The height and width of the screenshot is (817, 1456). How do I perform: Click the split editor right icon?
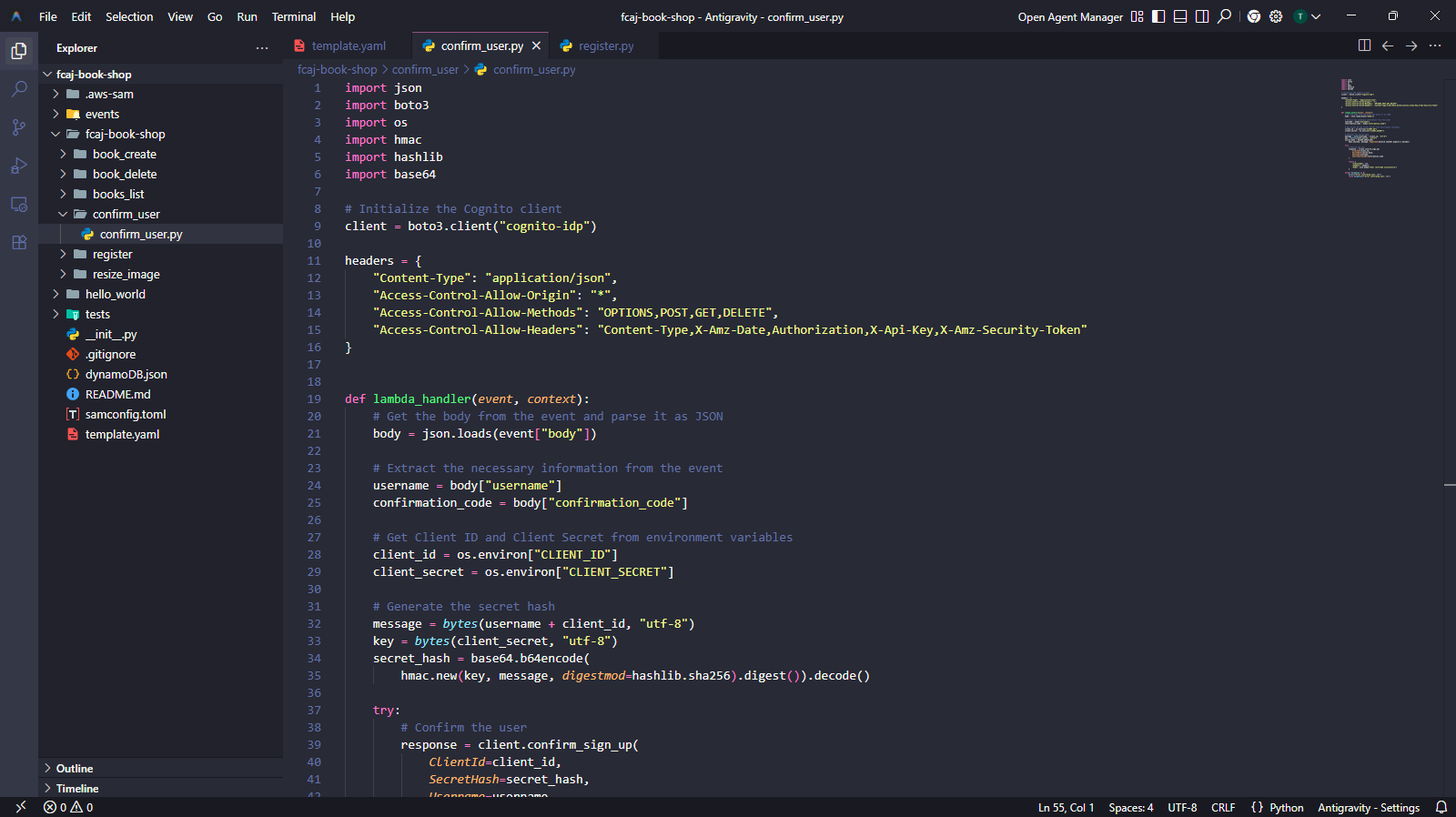point(1364,45)
